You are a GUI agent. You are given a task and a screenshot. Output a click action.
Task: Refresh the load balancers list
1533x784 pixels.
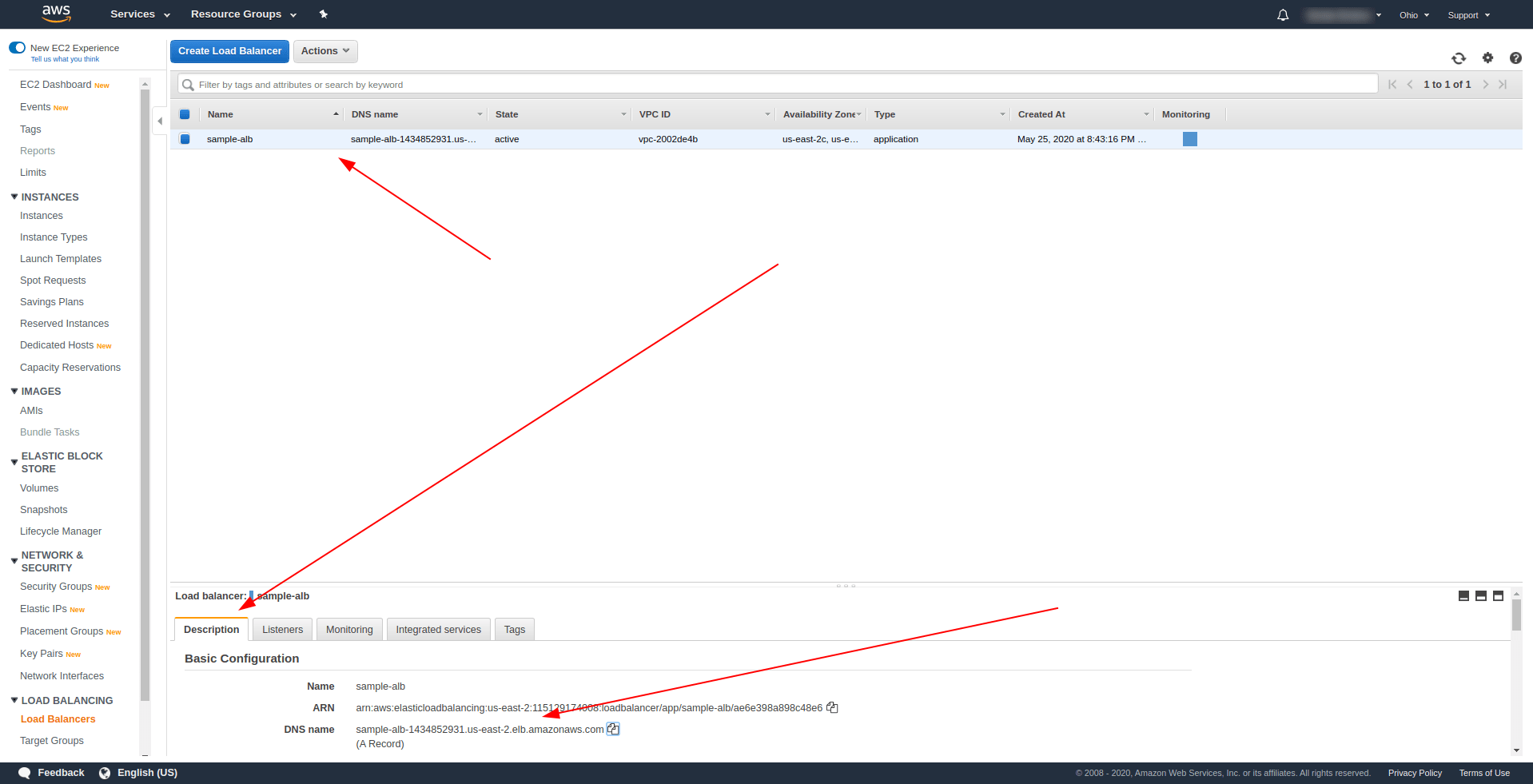coord(1459,58)
